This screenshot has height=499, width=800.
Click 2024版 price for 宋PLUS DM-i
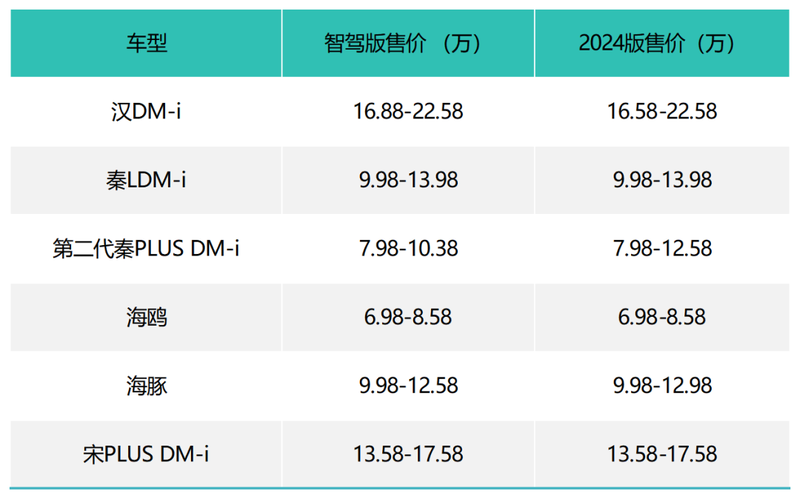click(x=662, y=454)
